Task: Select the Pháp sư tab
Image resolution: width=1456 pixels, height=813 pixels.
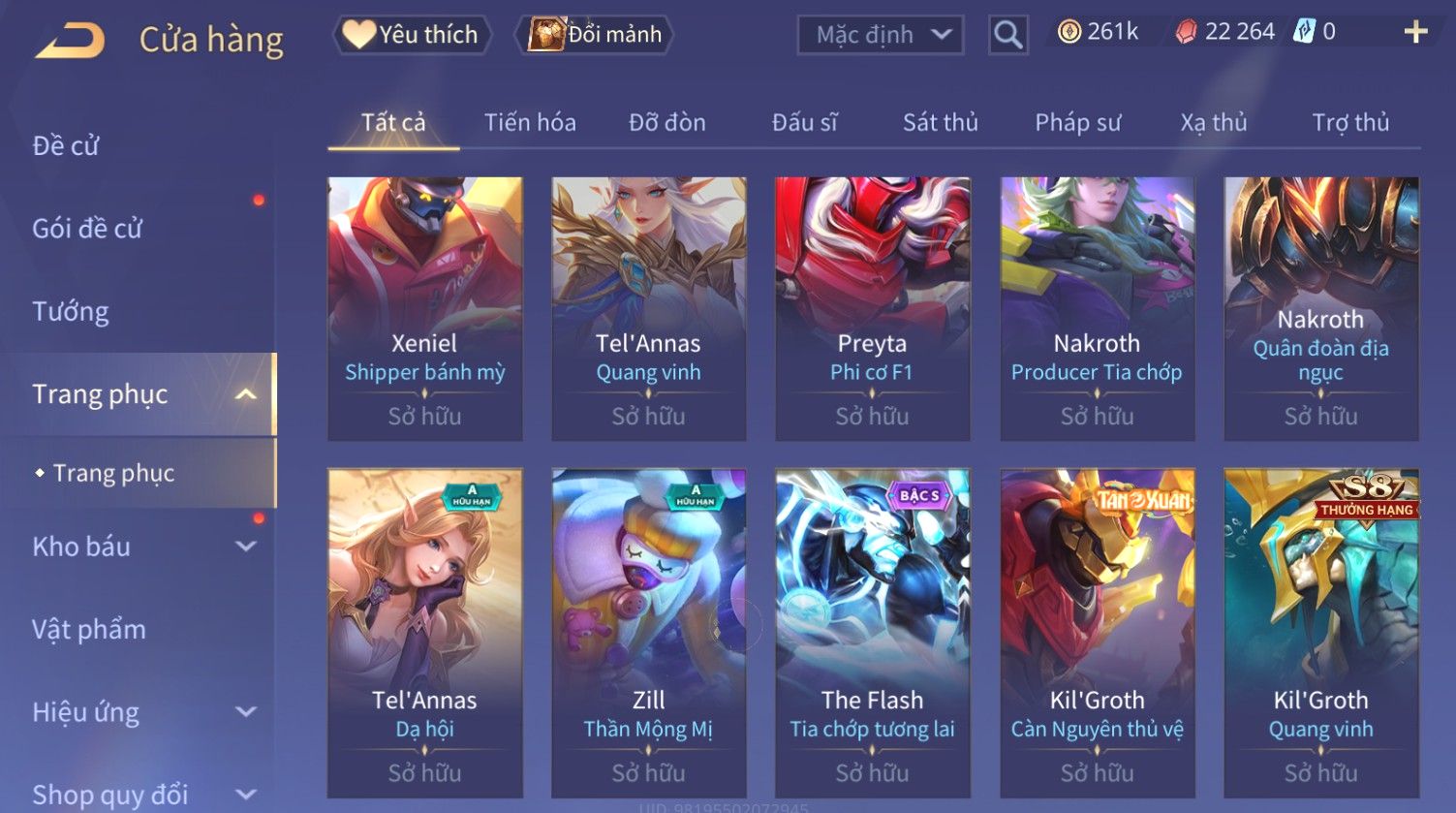Action: click(x=1077, y=122)
